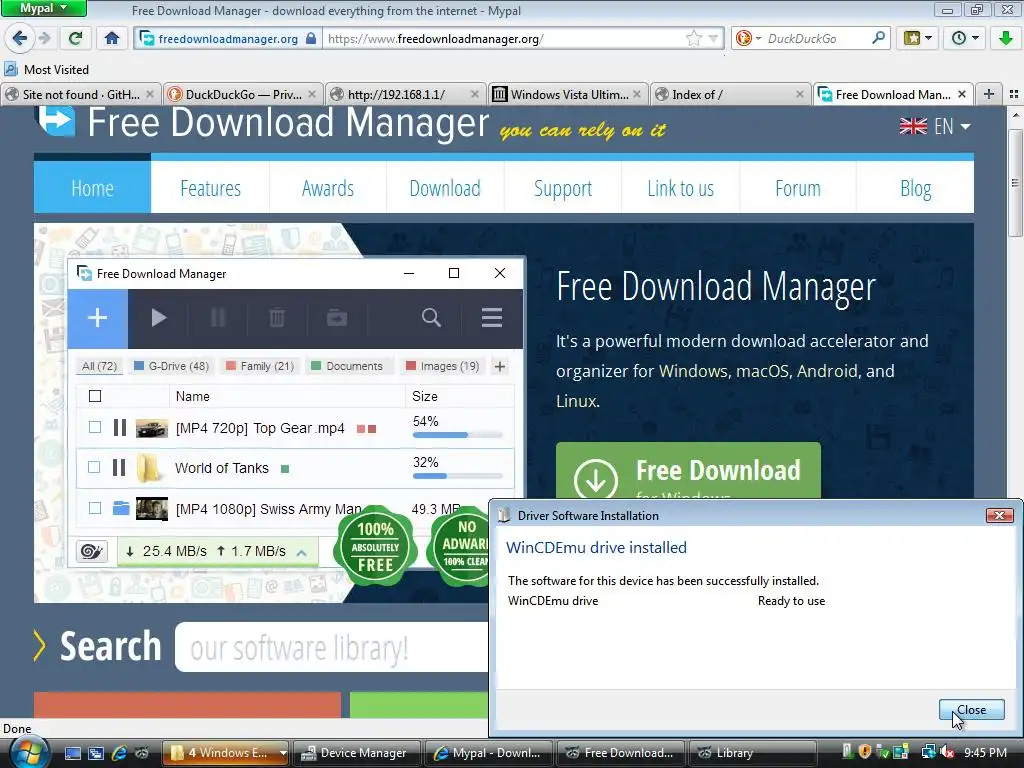Switch to the http://192.168.1.1/ tab

[396, 95]
